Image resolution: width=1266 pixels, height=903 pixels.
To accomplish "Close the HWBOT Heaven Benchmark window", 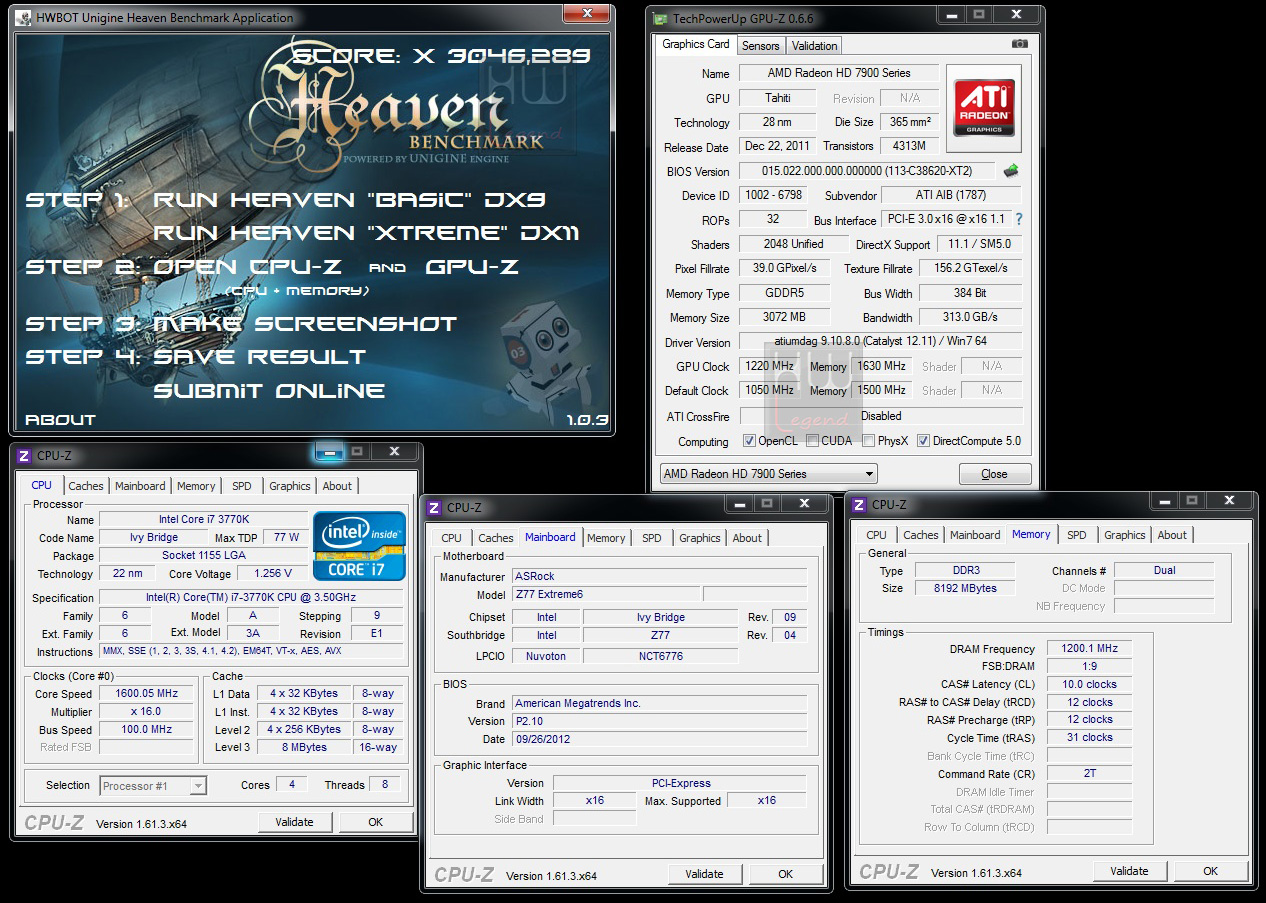I will pos(588,14).
